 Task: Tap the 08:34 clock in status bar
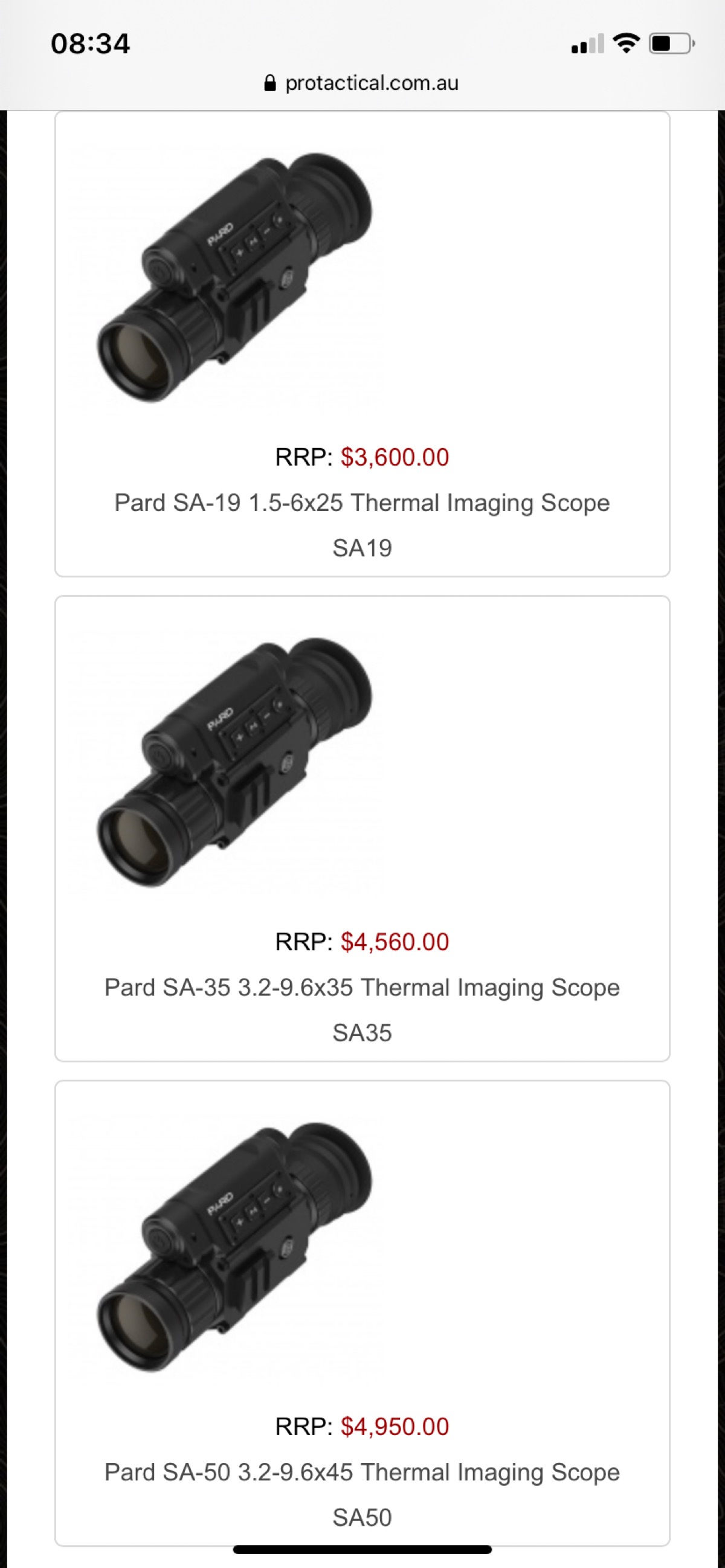90,44
